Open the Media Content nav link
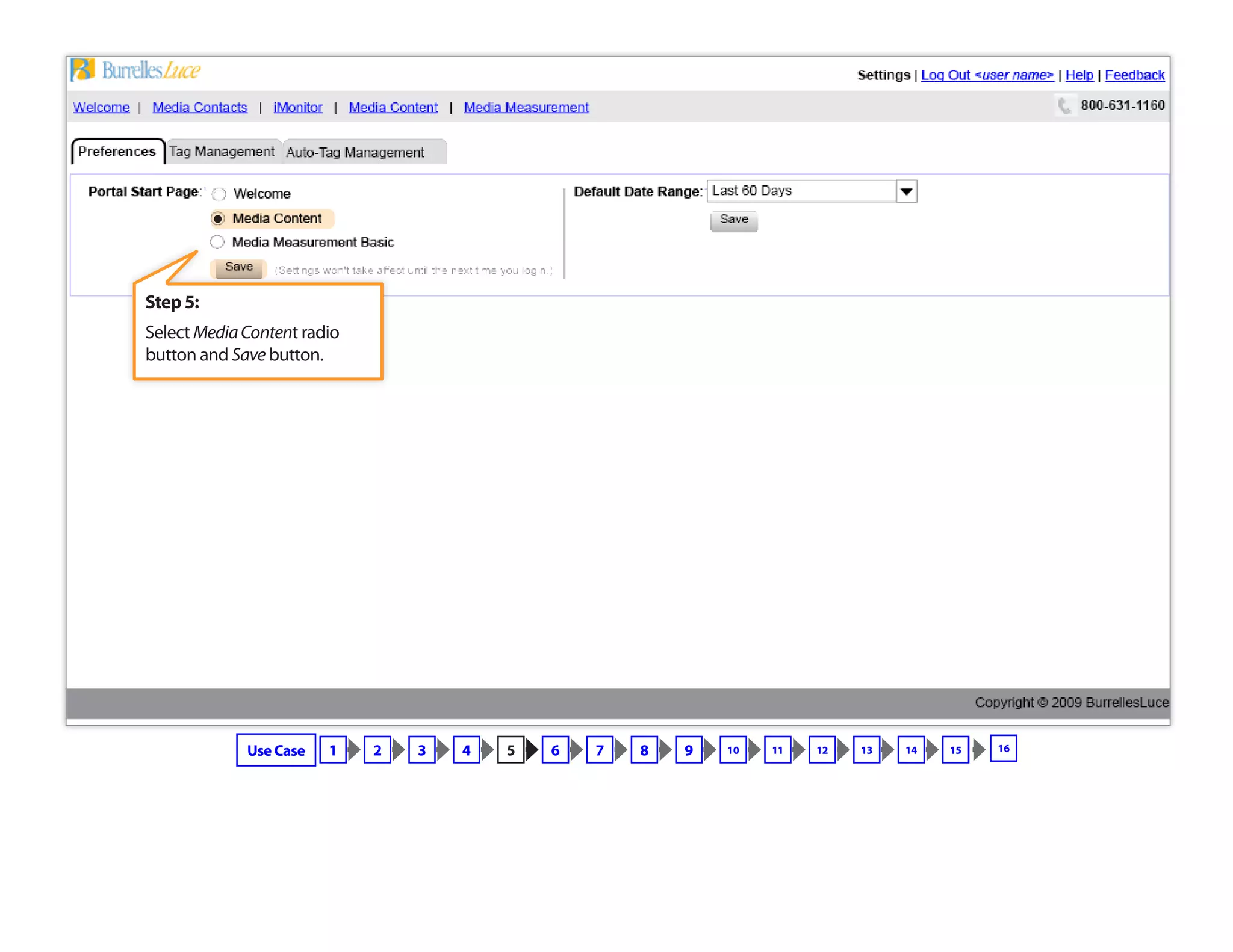Viewport: 1233px width, 952px height. pos(393,107)
